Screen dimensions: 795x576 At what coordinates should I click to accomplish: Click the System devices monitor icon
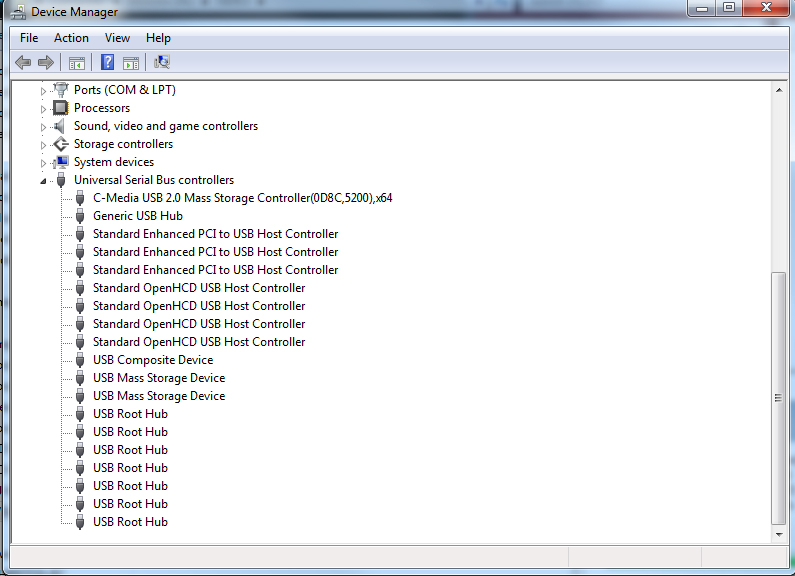point(61,162)
